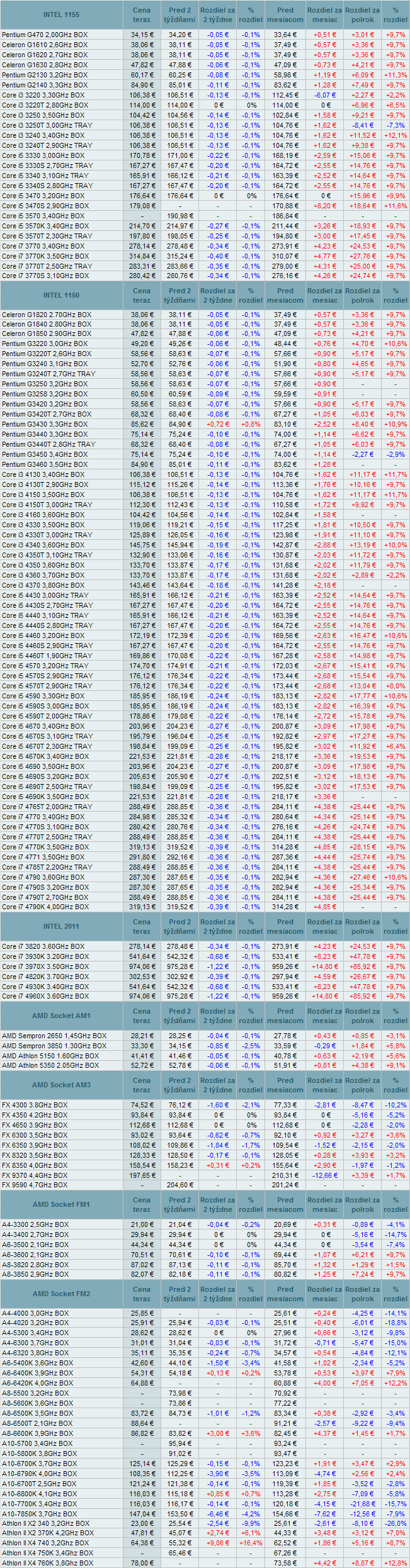410x1568 pixels.
Task: Click 78,00 € current price for Athlon II X4 760K
Action: (x=142, y=1563)
